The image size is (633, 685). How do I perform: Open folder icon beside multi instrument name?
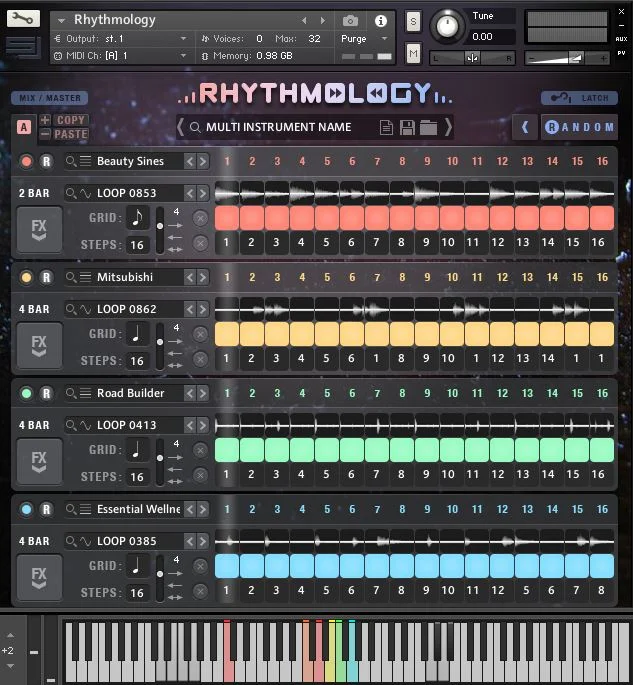[428, 128]
